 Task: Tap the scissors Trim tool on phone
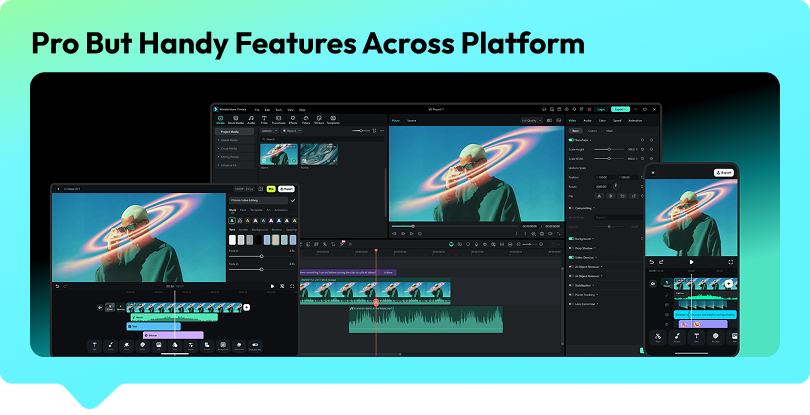coord(658,337)
